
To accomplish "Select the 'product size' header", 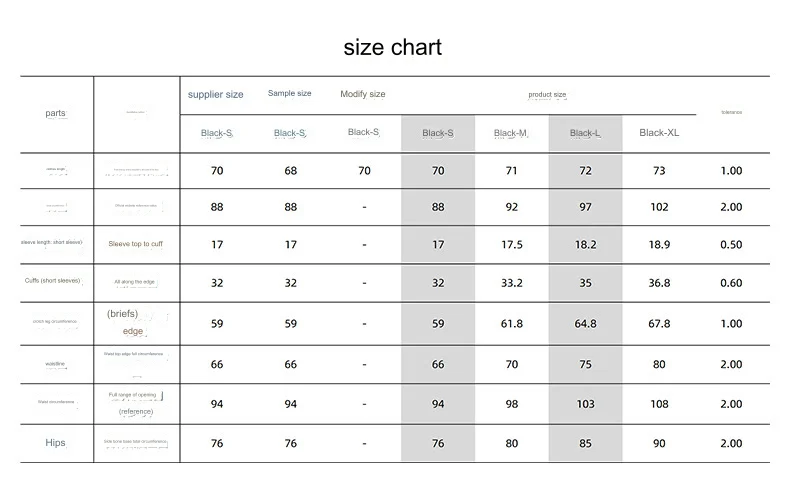I will tap(547, 94).
